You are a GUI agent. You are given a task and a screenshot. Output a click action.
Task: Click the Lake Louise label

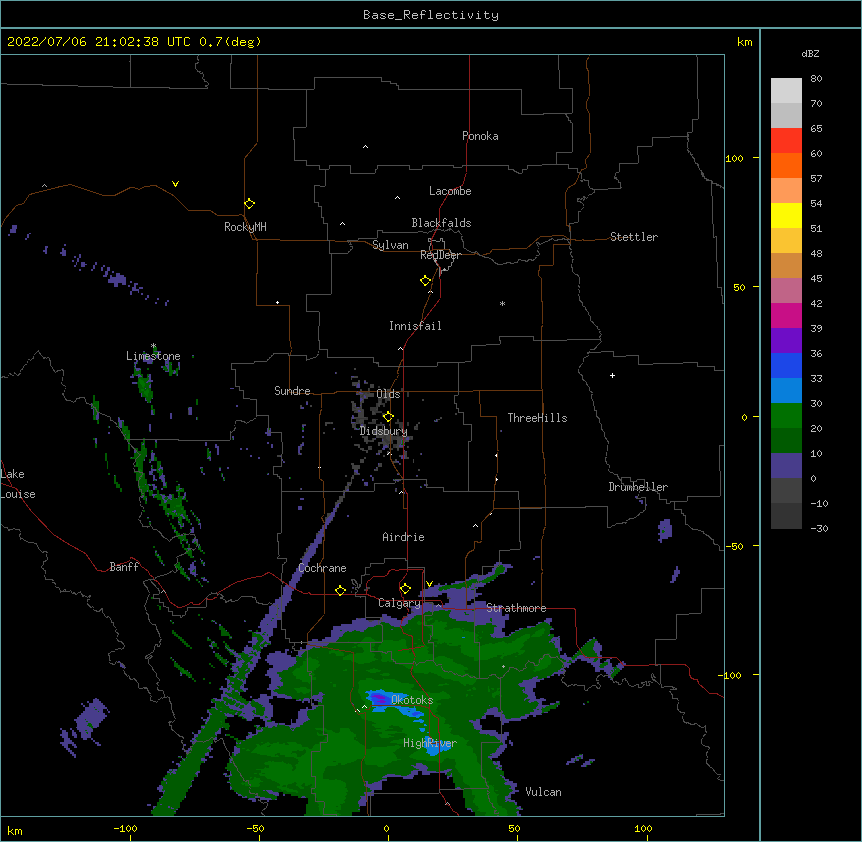(18, 484)
